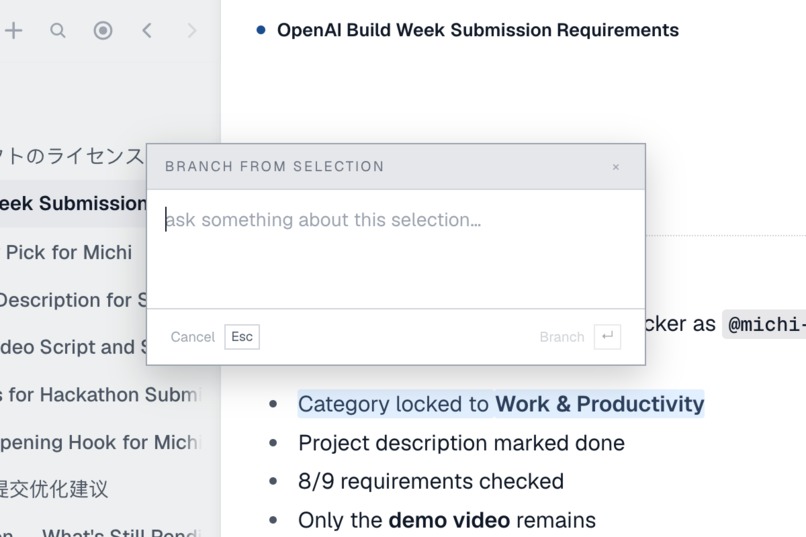Image resolution: width=806 pixels, height=537 pixels.
Task: Click '8/9 requirements checked' bullet
Action: point(431,482)
